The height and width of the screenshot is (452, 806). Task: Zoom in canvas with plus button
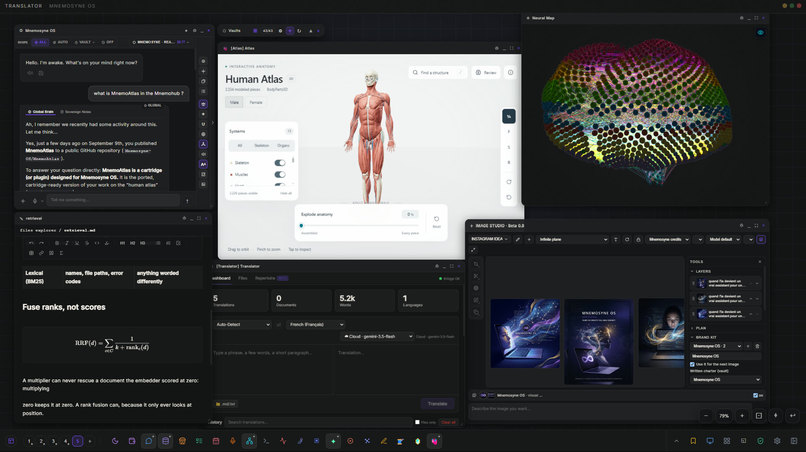(x=742, y=415)
